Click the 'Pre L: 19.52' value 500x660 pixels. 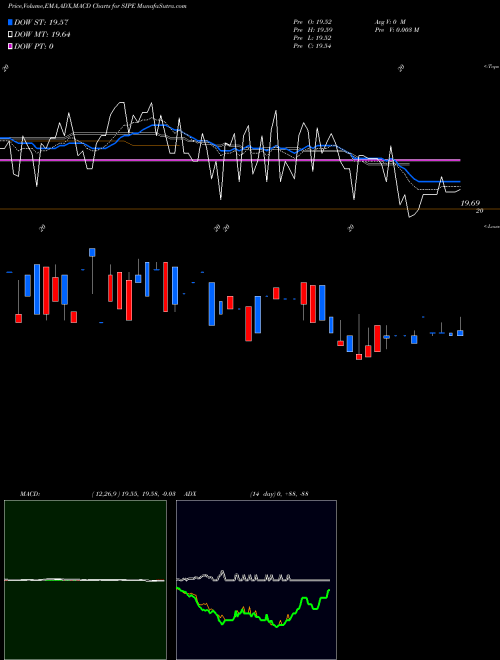pos(313,38)
